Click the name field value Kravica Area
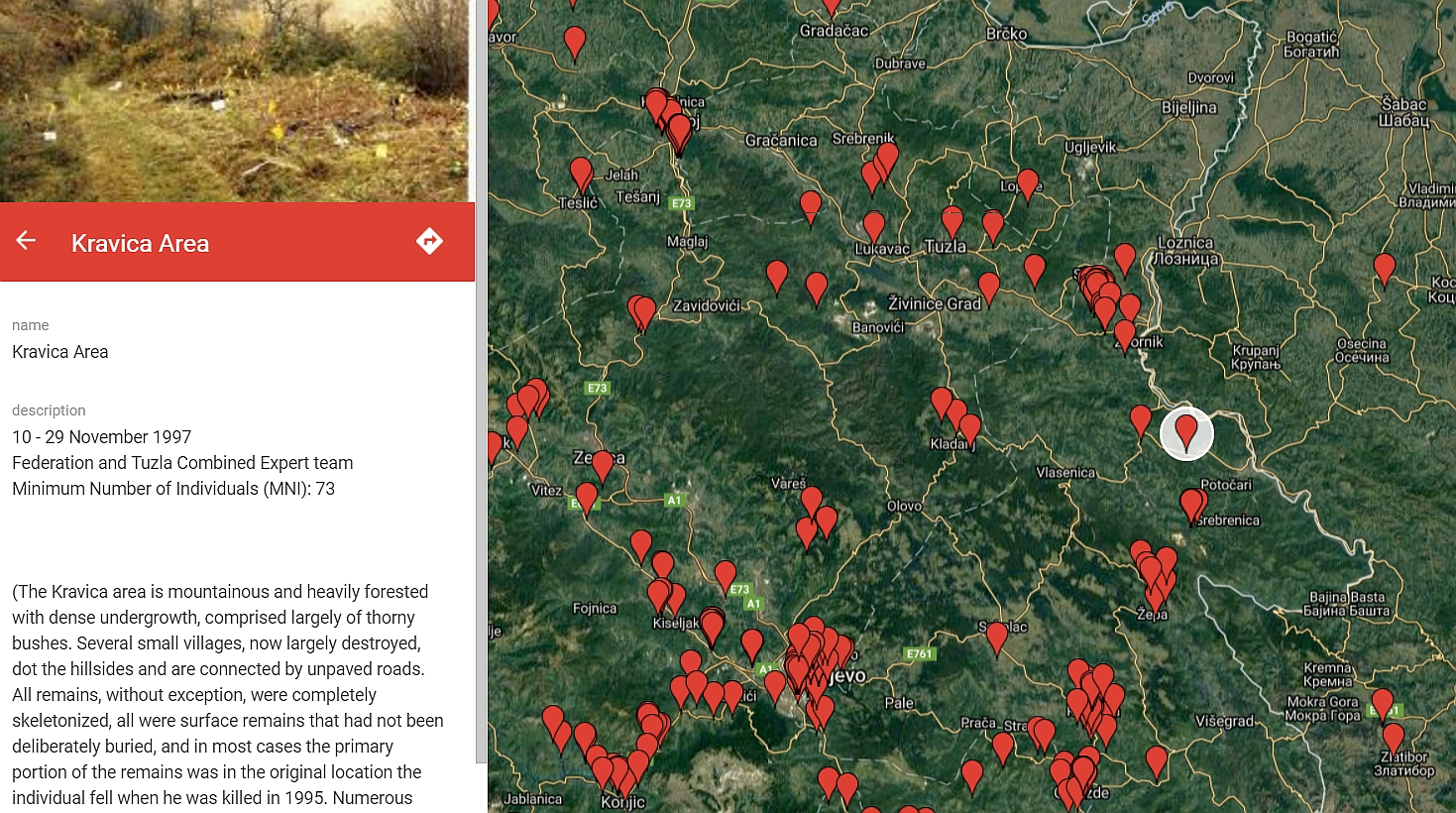 point(60,352)
